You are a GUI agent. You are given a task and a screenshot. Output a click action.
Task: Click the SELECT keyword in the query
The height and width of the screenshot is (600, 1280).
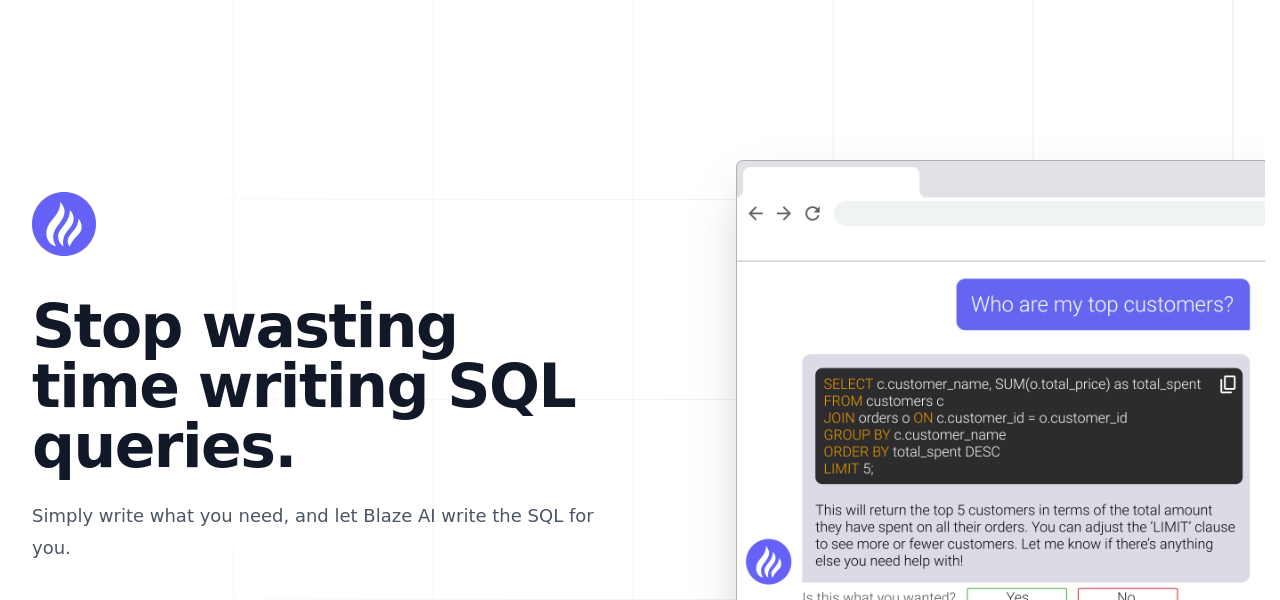click(848, 384)
